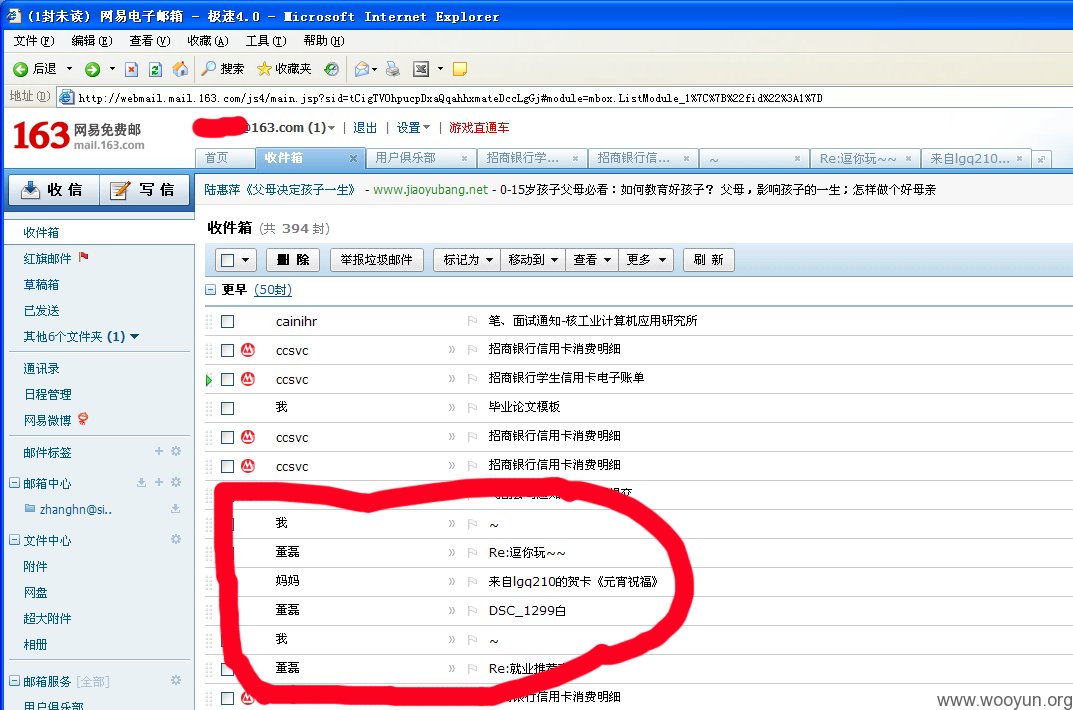This screenshot has width=1073, height=710.
Task: Click the IE Mail envelope icon
Action: [x=361, y=69]
